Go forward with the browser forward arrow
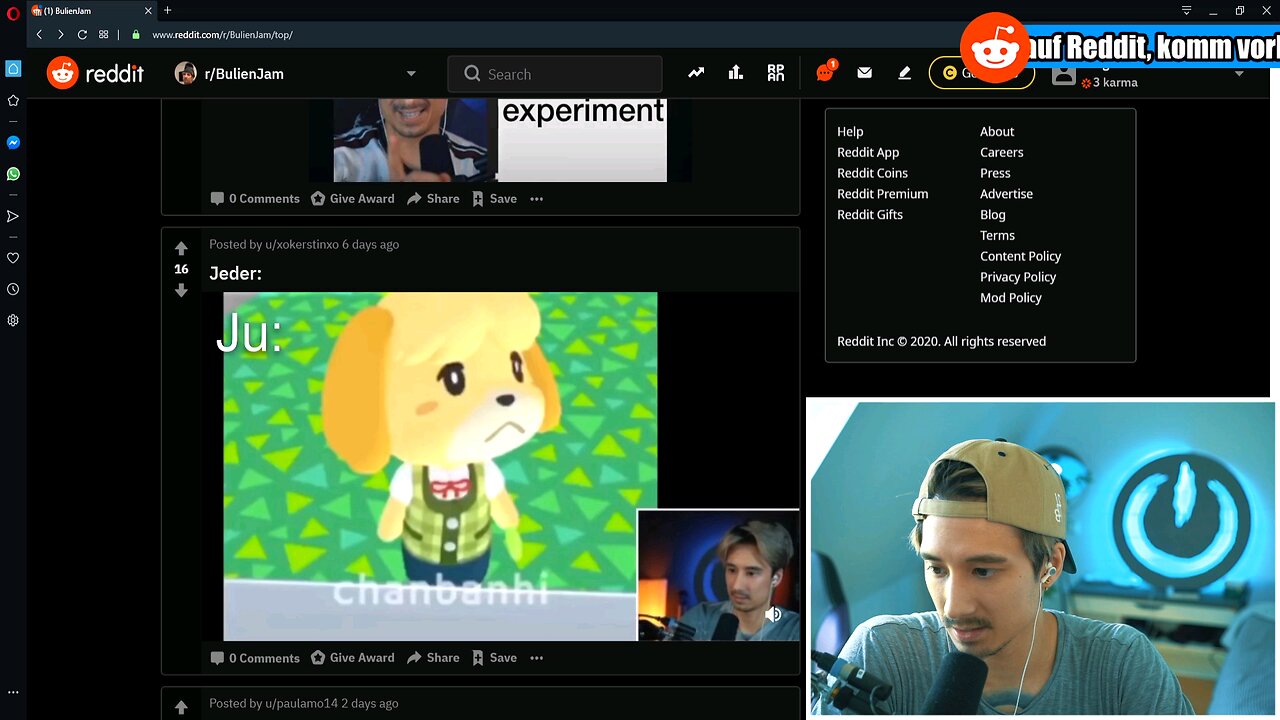This screenshot has width=1280, height=720. (x=60, y=34)
